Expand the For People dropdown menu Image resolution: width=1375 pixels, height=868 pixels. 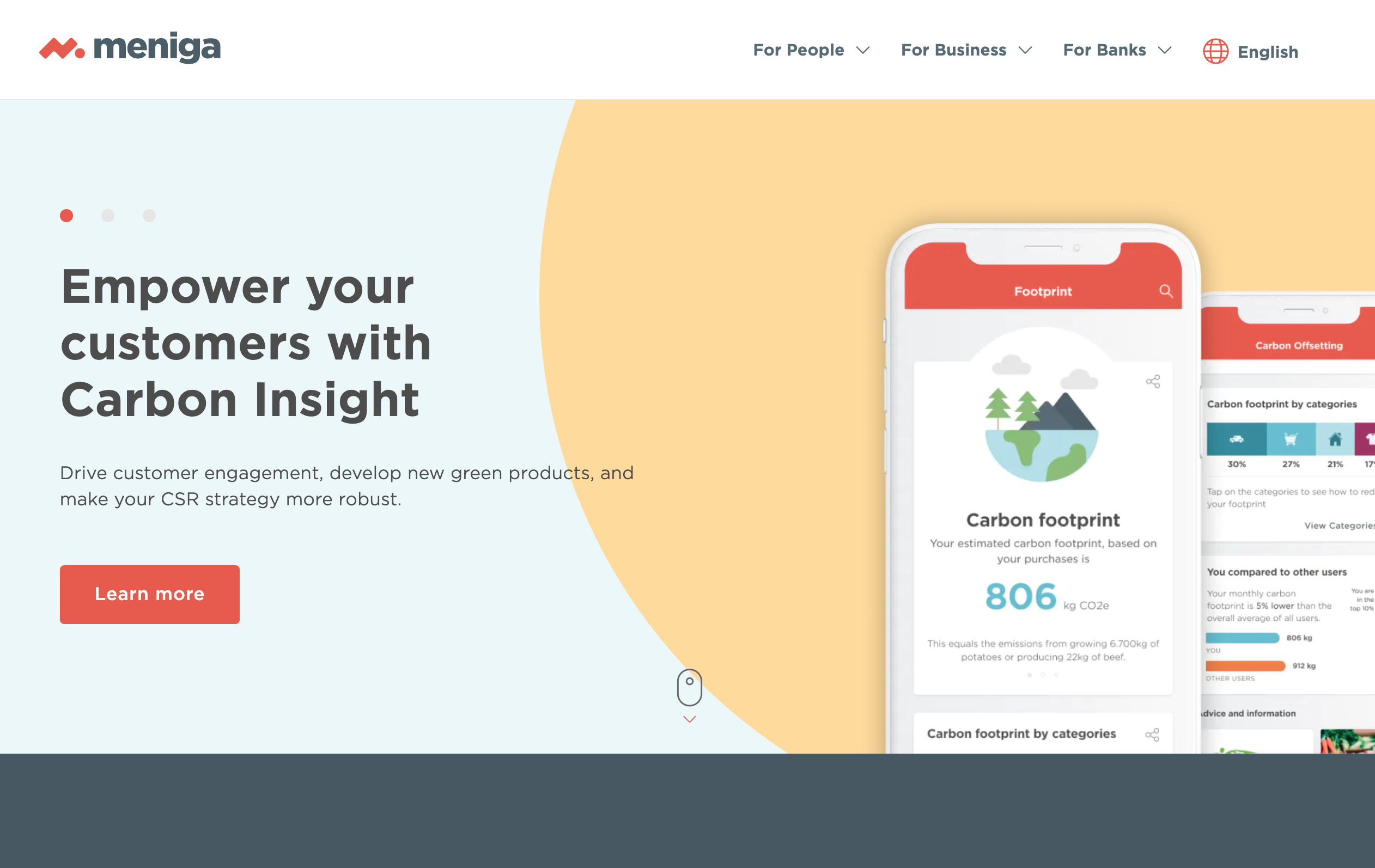point(807,51)
